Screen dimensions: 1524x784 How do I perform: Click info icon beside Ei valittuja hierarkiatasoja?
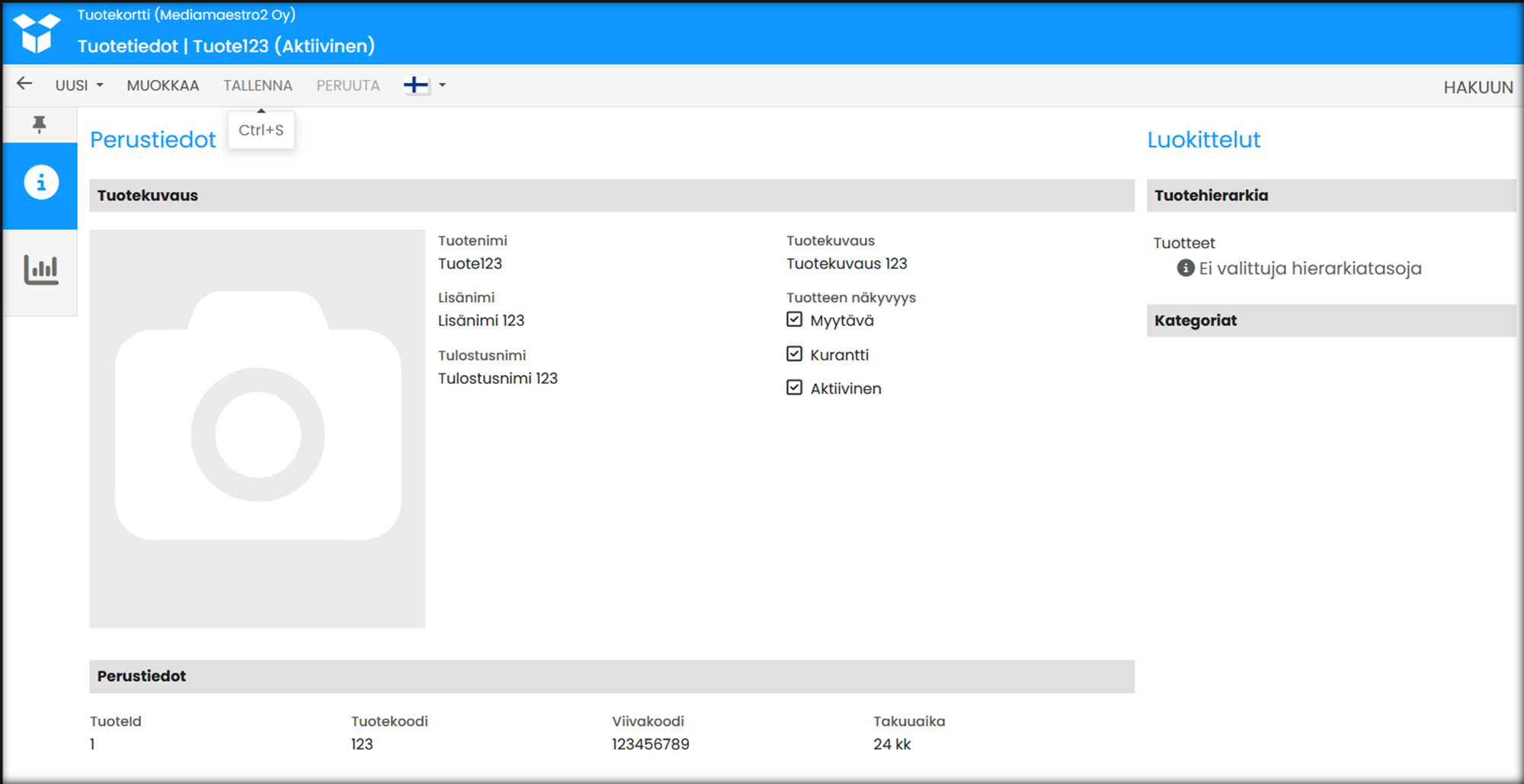[1186, 268]
